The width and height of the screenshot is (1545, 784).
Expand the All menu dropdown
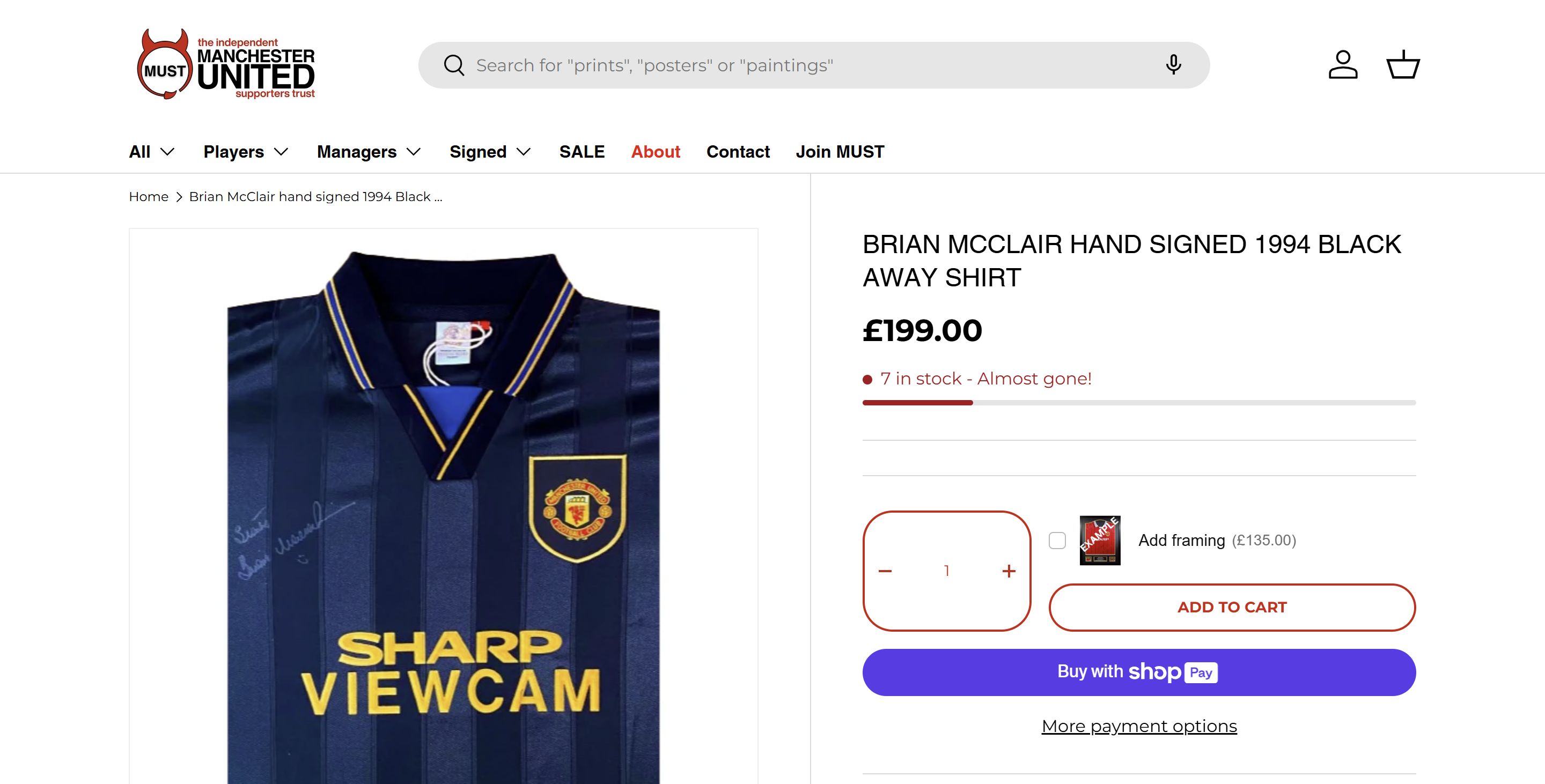(x=152, y=152)
